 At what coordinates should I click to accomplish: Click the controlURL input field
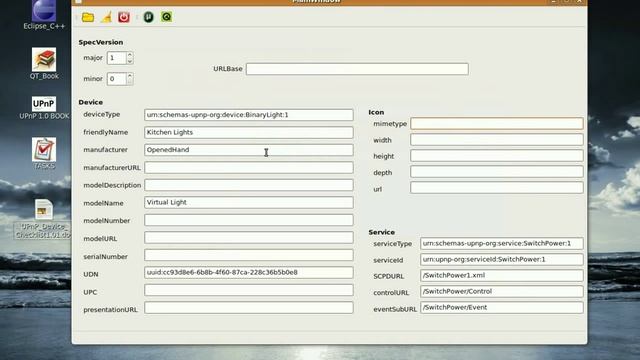(502, 291)
